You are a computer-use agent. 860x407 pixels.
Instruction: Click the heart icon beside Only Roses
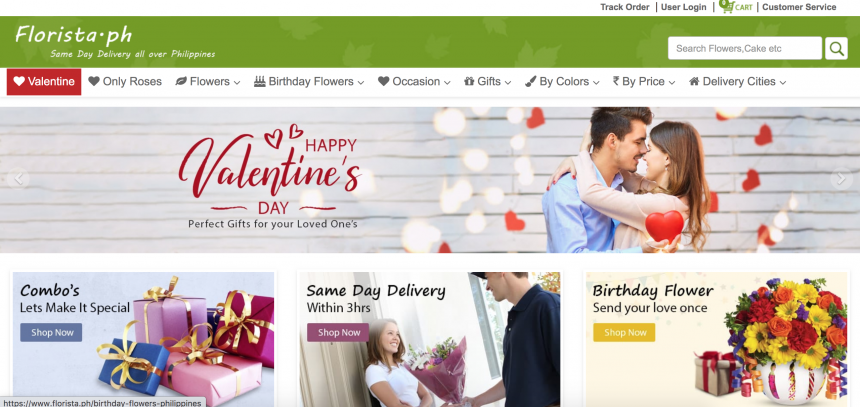point(94,81)
